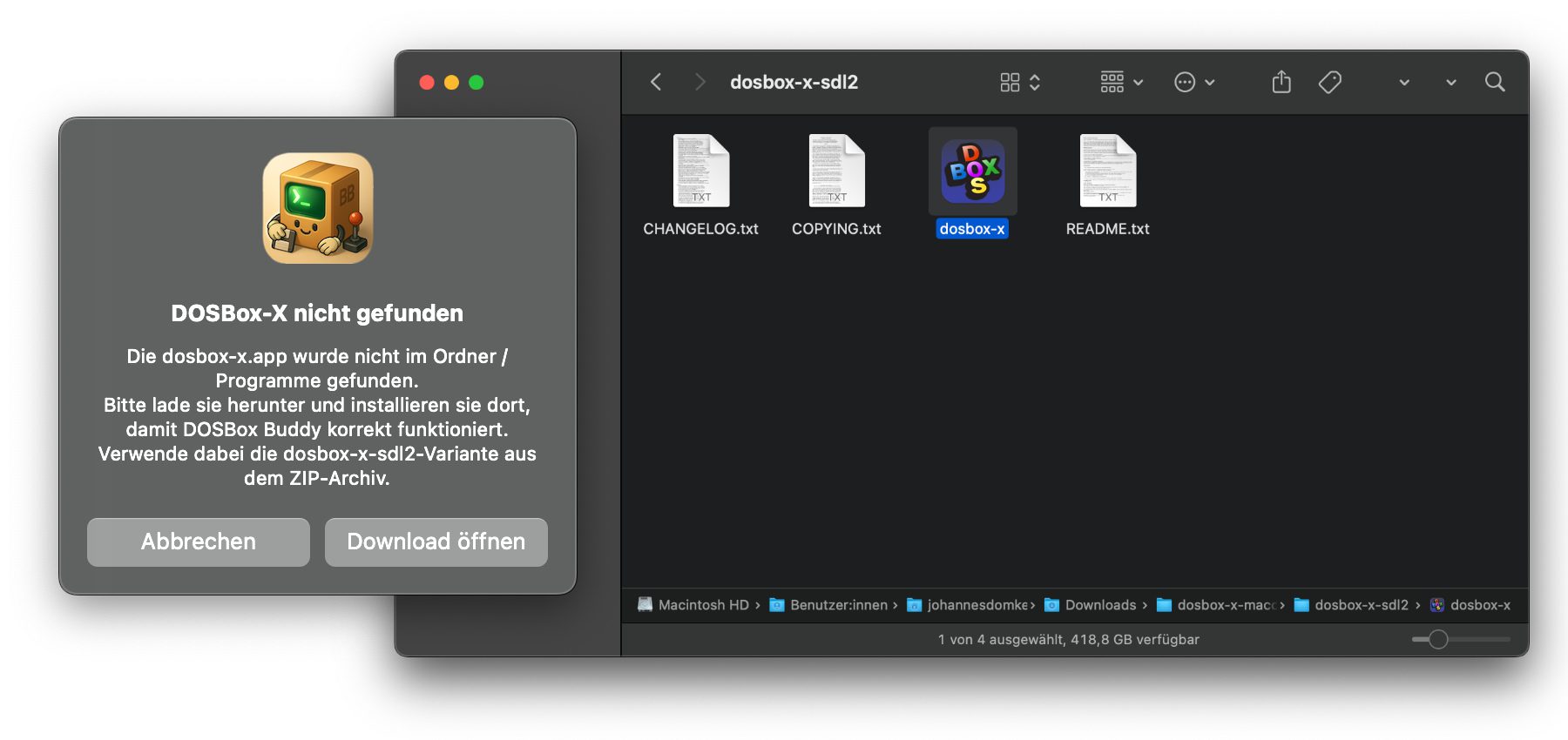This screenshot has height=740, width=1568.
Task: Switch icon view mode selector
Action: point(1019,82)
